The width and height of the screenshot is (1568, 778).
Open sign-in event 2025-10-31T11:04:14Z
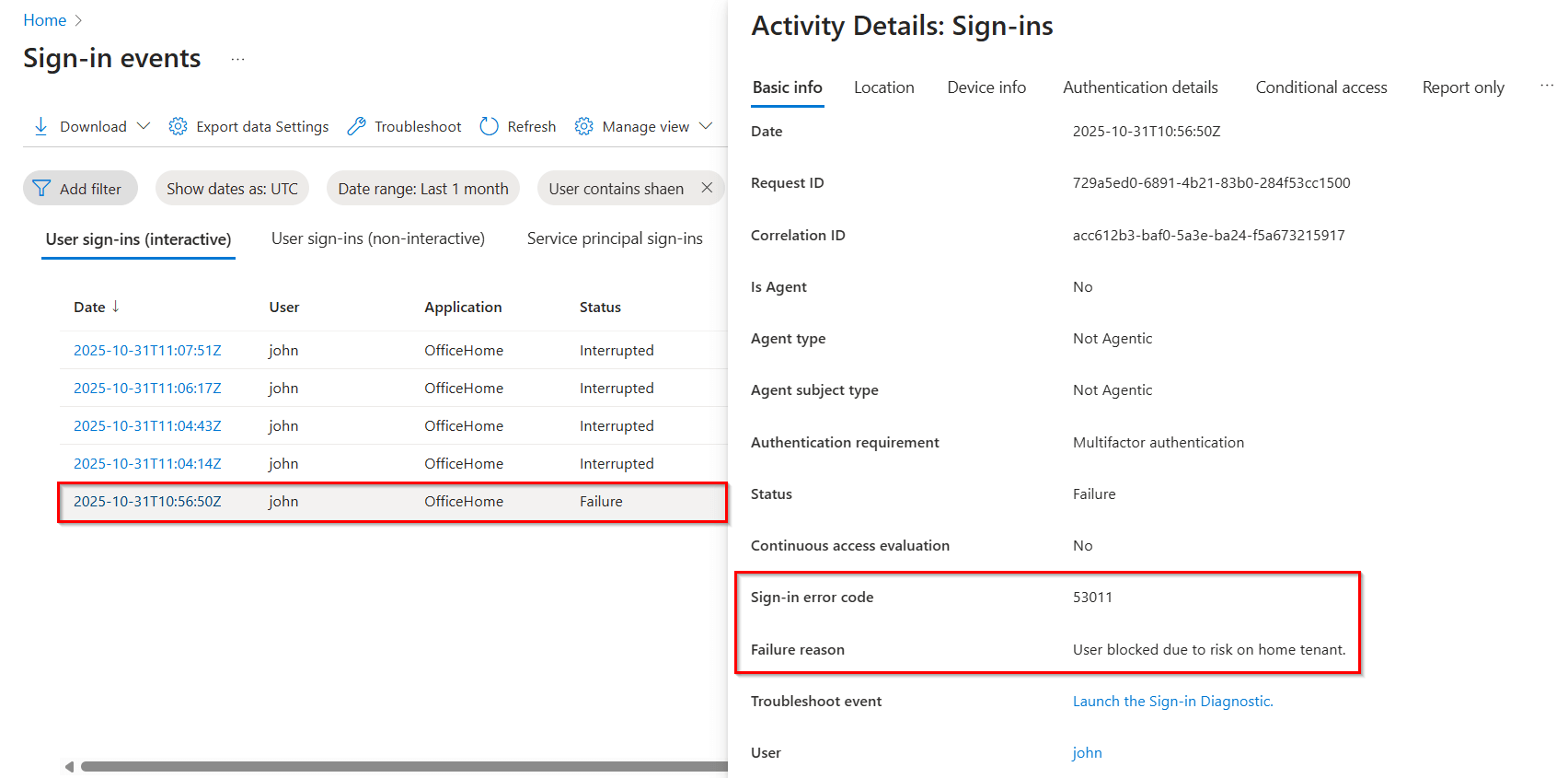[x=147, y=464]
